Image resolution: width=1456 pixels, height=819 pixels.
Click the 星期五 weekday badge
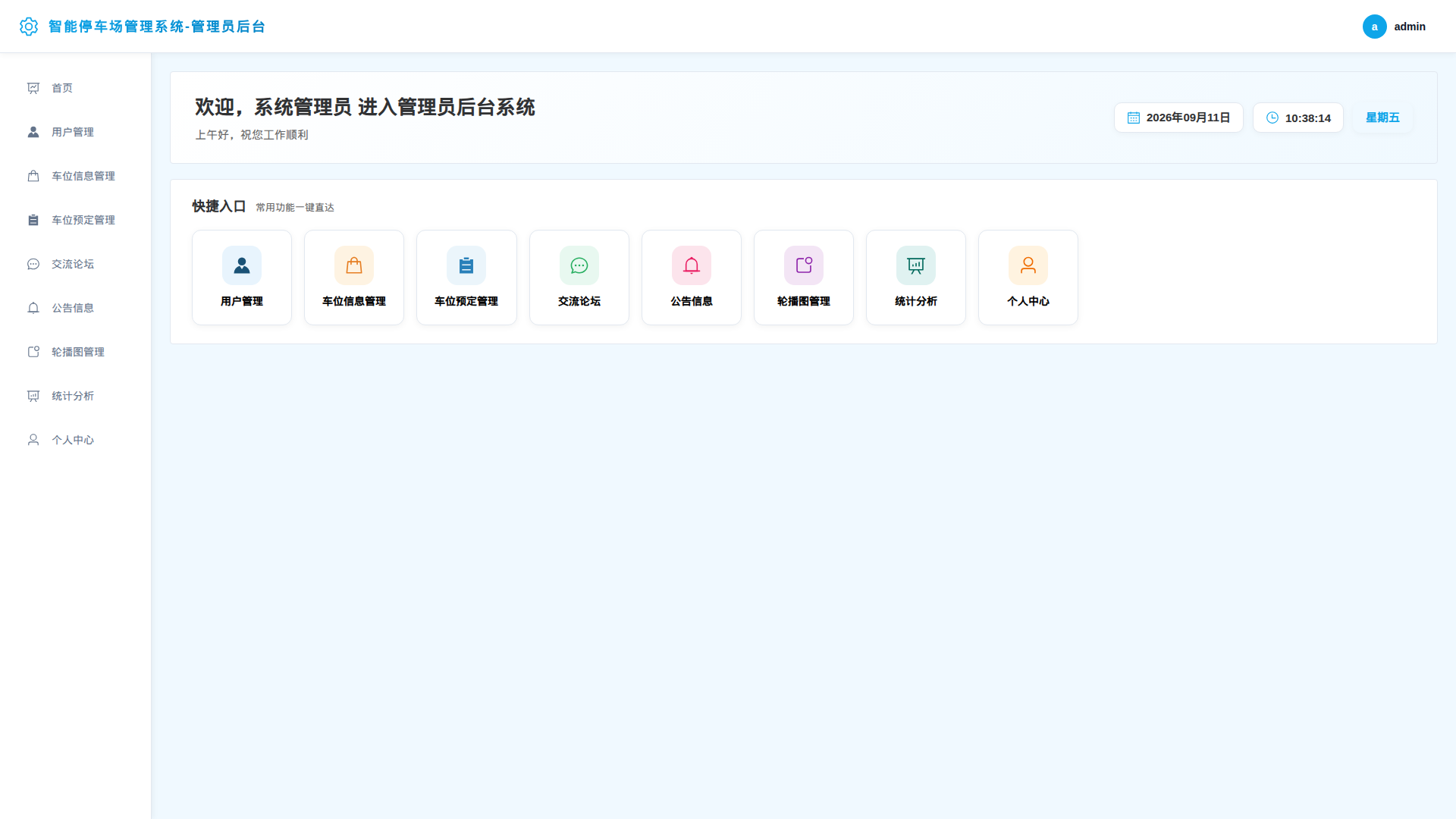pyautogui.click(x=1382, y=118)
